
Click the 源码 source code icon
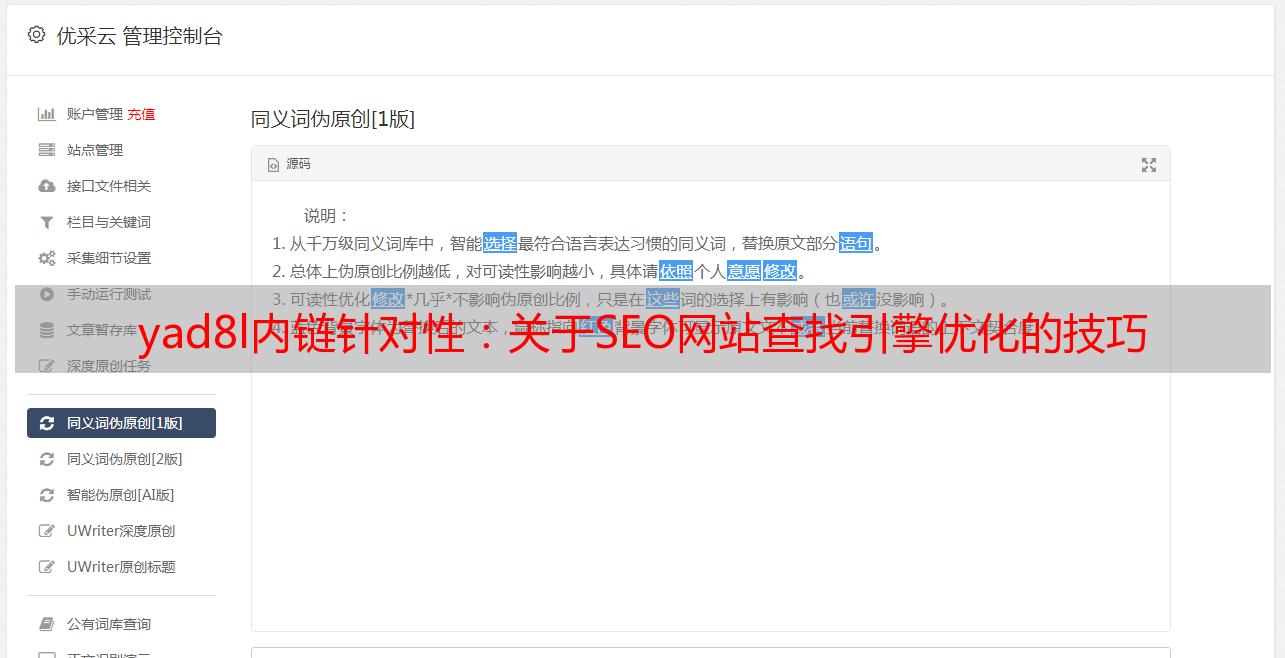pyautogui.click(x=273, y=165)
